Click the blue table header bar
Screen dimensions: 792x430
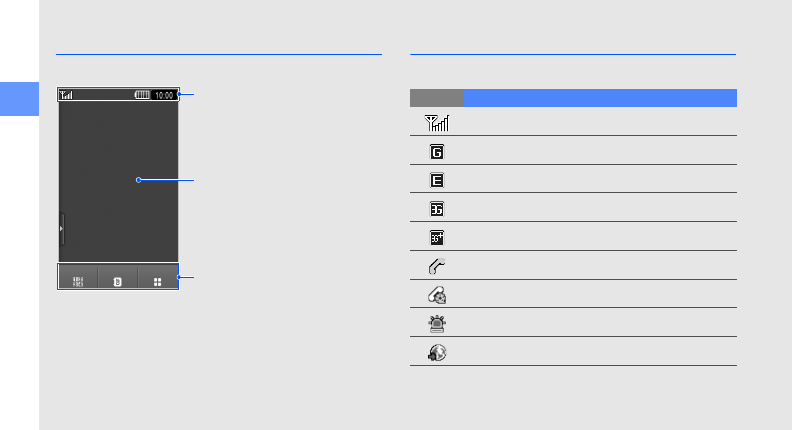point(600,98)
